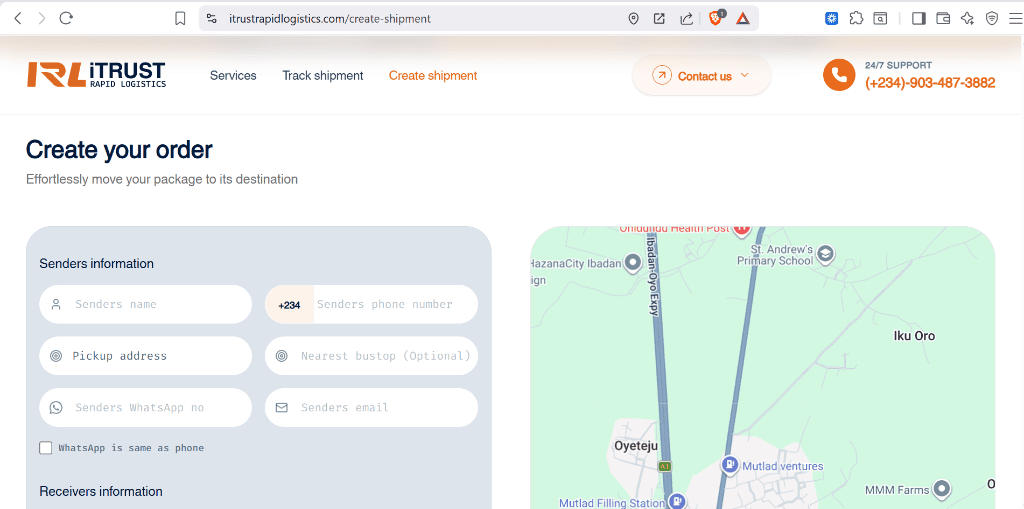
Task: Click the Create shipment nav link
Action: tap(433, 76)
